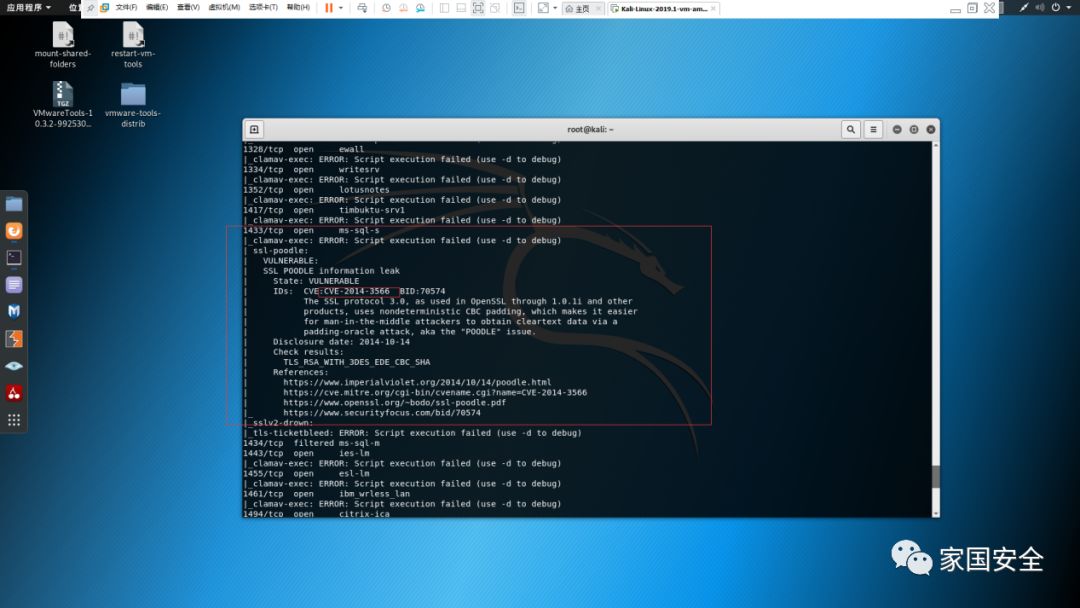The image size is (1080, 608).
Task: Click the take snapshot clock icon
Action: pos(386,8)
